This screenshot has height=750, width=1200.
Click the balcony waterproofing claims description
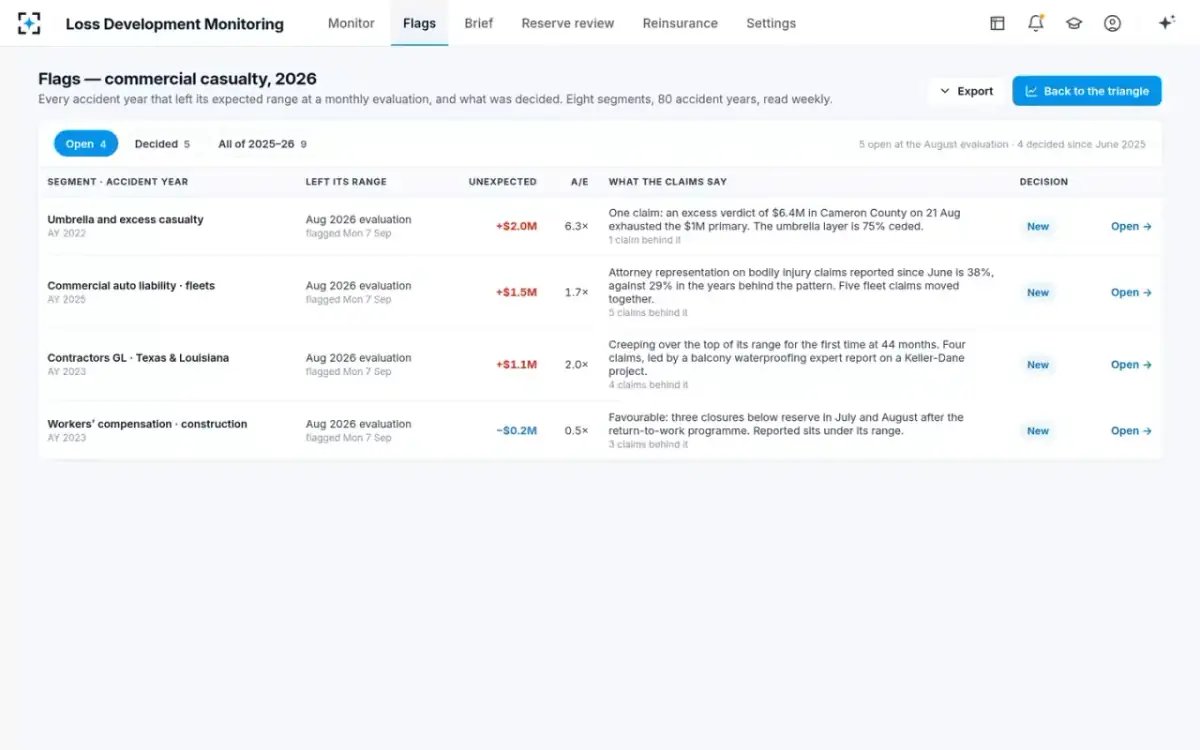coord(787,357)
